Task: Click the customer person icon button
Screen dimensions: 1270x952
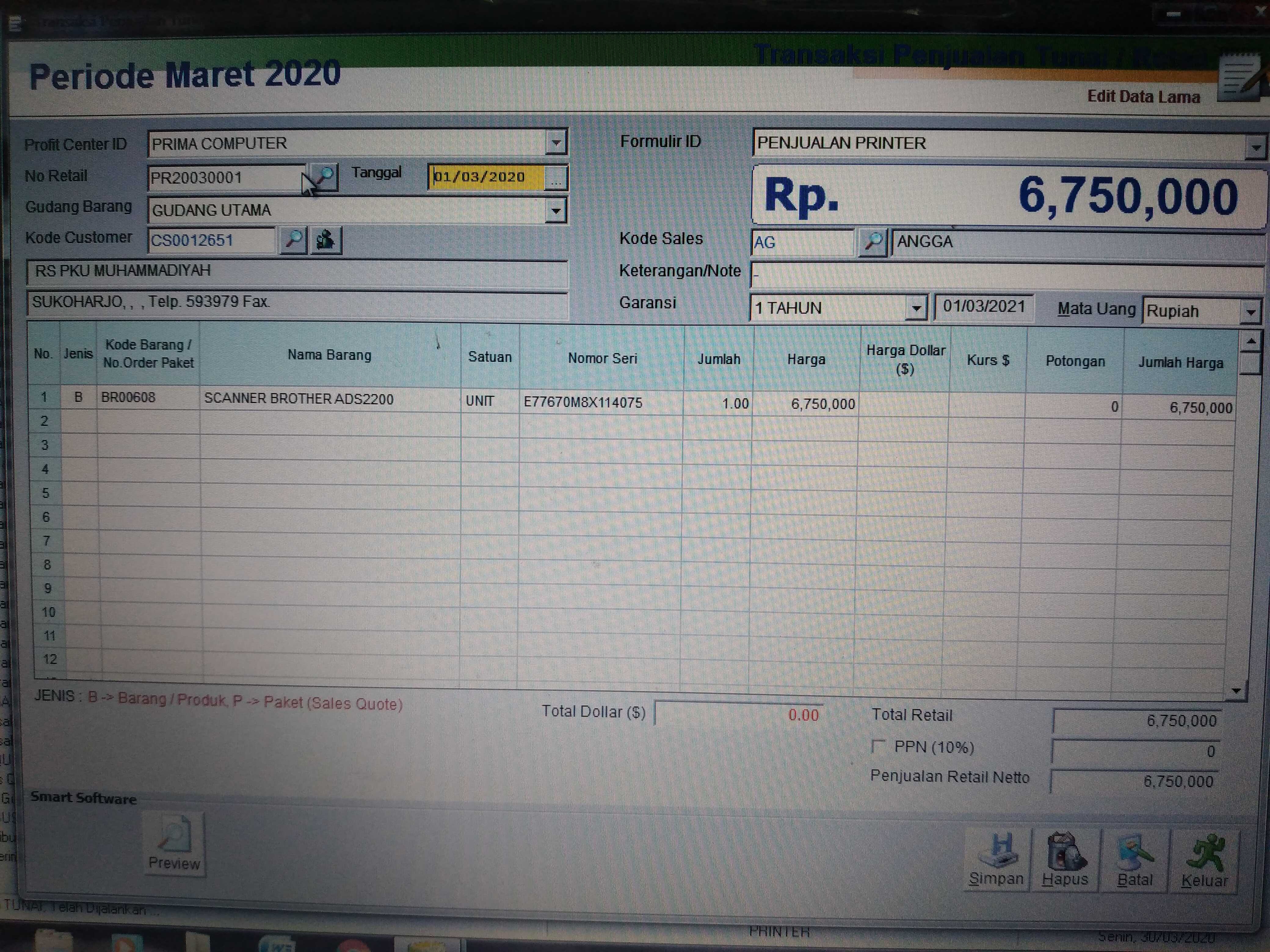Action: [x=325, y=239]
